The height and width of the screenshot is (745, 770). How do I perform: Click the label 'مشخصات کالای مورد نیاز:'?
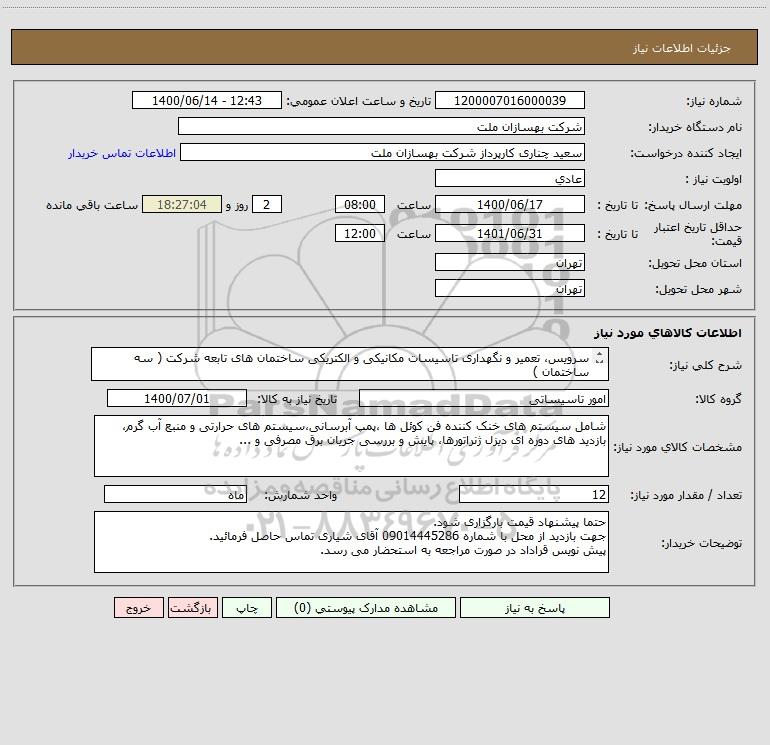coord(678,447)
